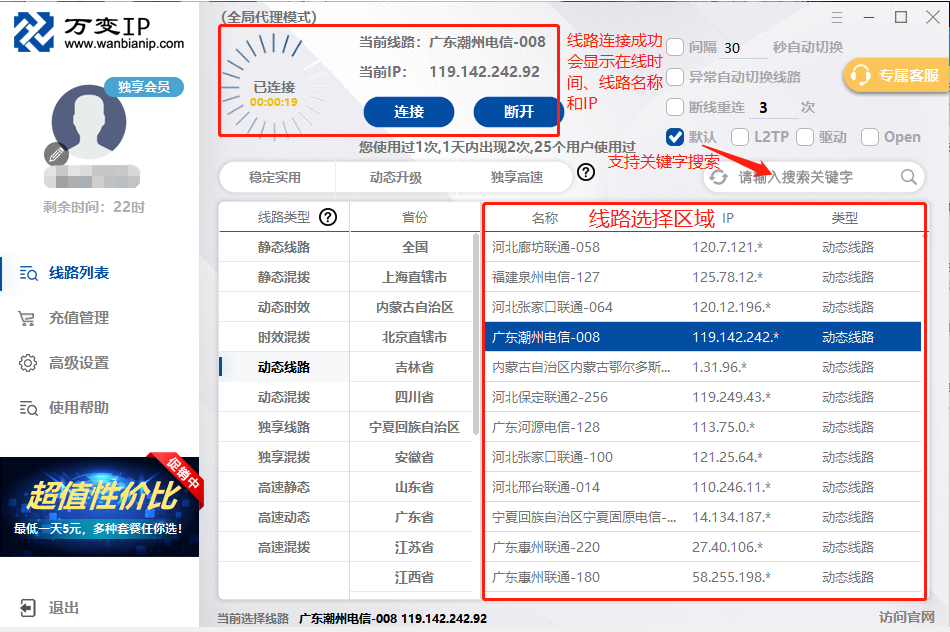Open 使用帮助 in the sidebar
950x632 pixels.
(79, 408)
